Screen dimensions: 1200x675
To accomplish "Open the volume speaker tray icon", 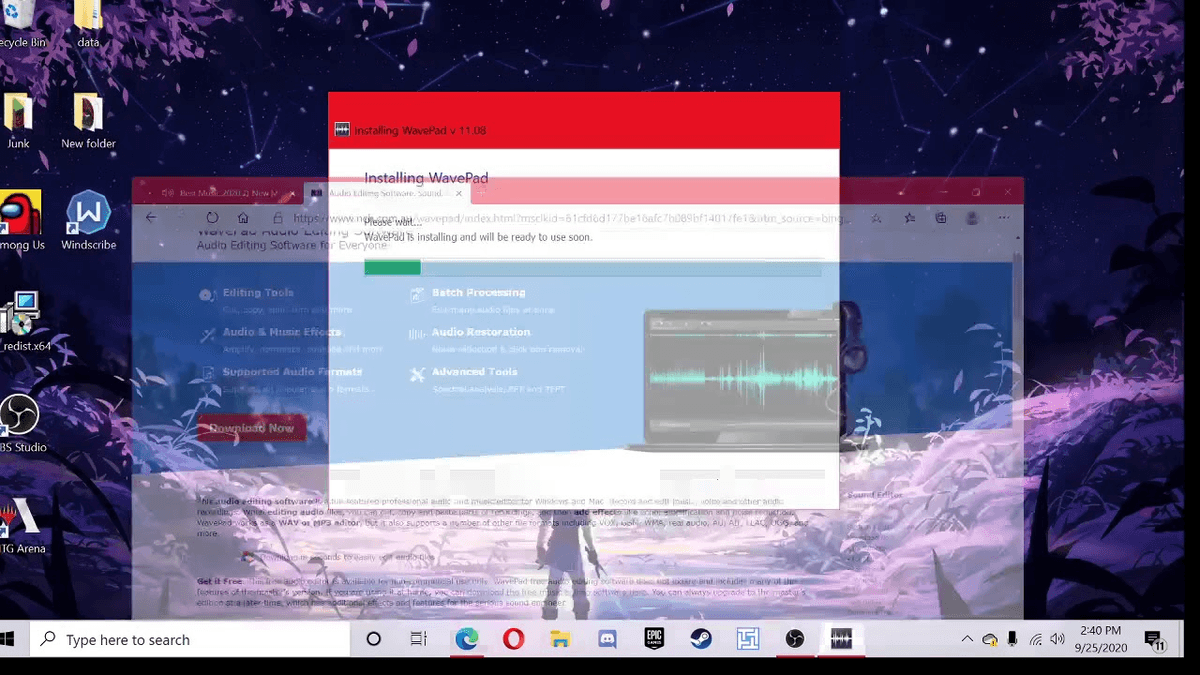I will (x=1058, y=640).
